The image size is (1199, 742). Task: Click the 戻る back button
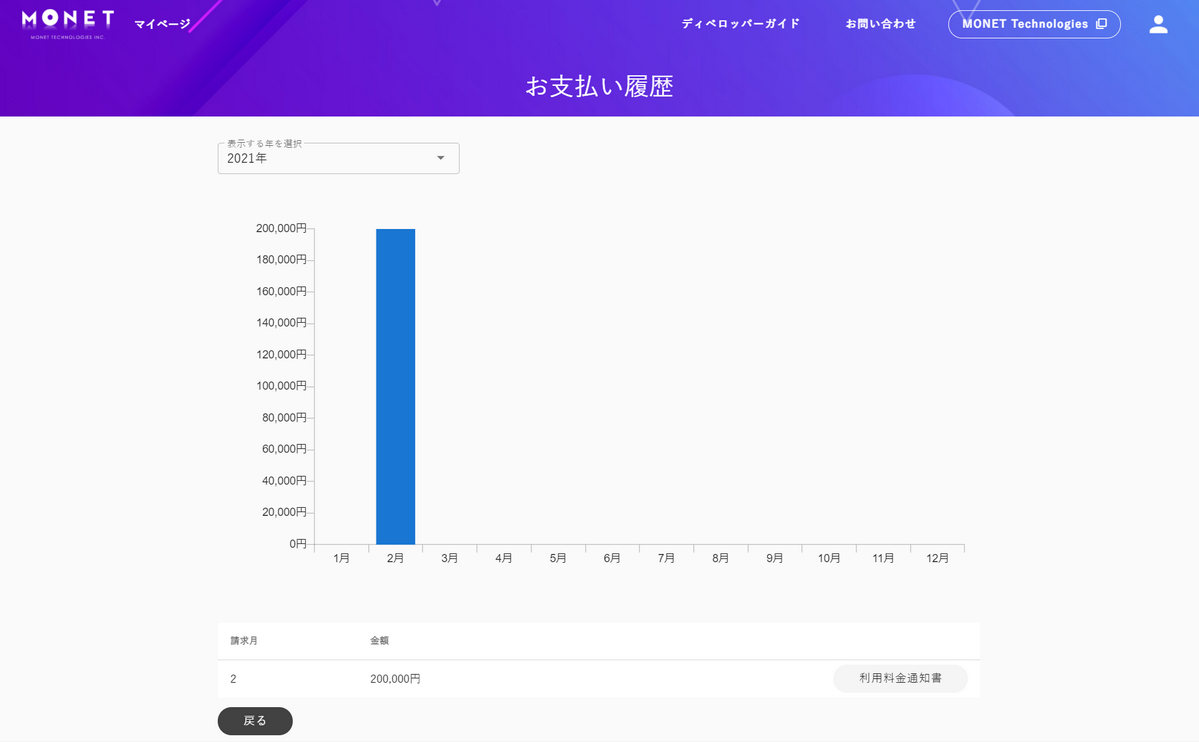point(255,721)
